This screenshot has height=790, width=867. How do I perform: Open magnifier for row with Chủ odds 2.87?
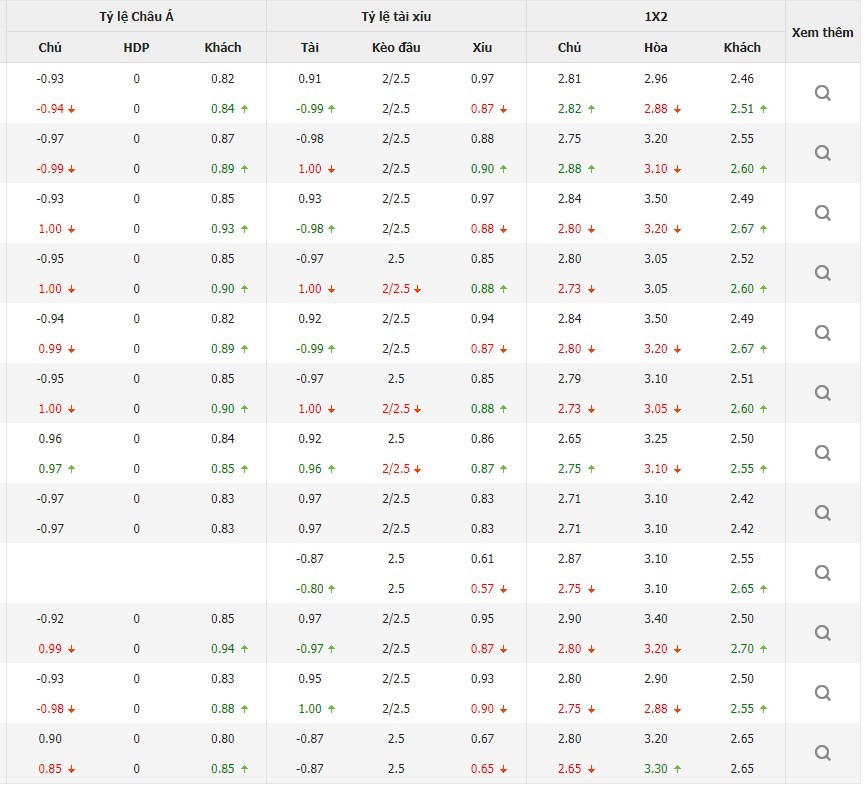[822, 573]
